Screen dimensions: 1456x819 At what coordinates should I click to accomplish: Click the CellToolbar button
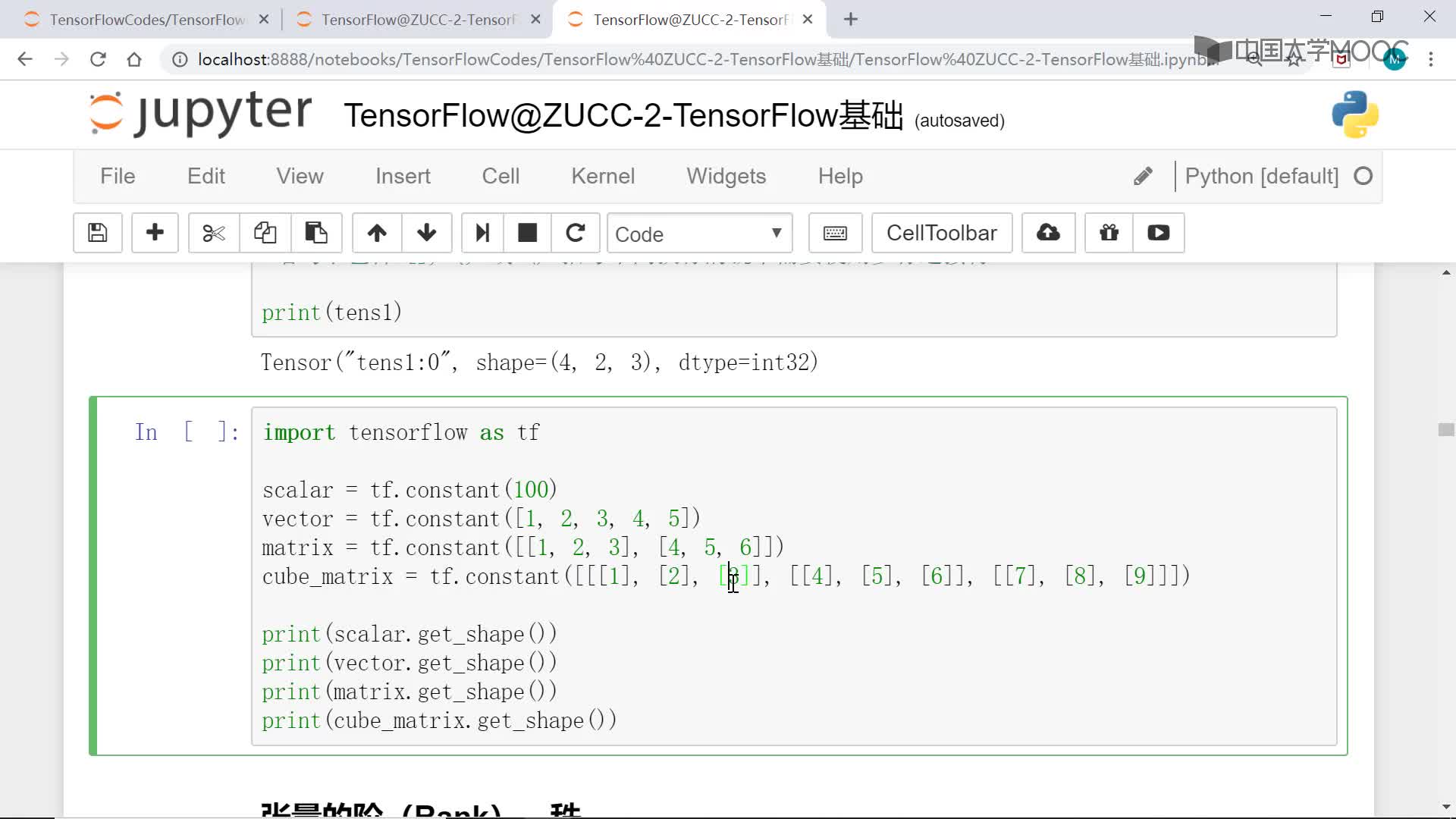click(942, 233)
